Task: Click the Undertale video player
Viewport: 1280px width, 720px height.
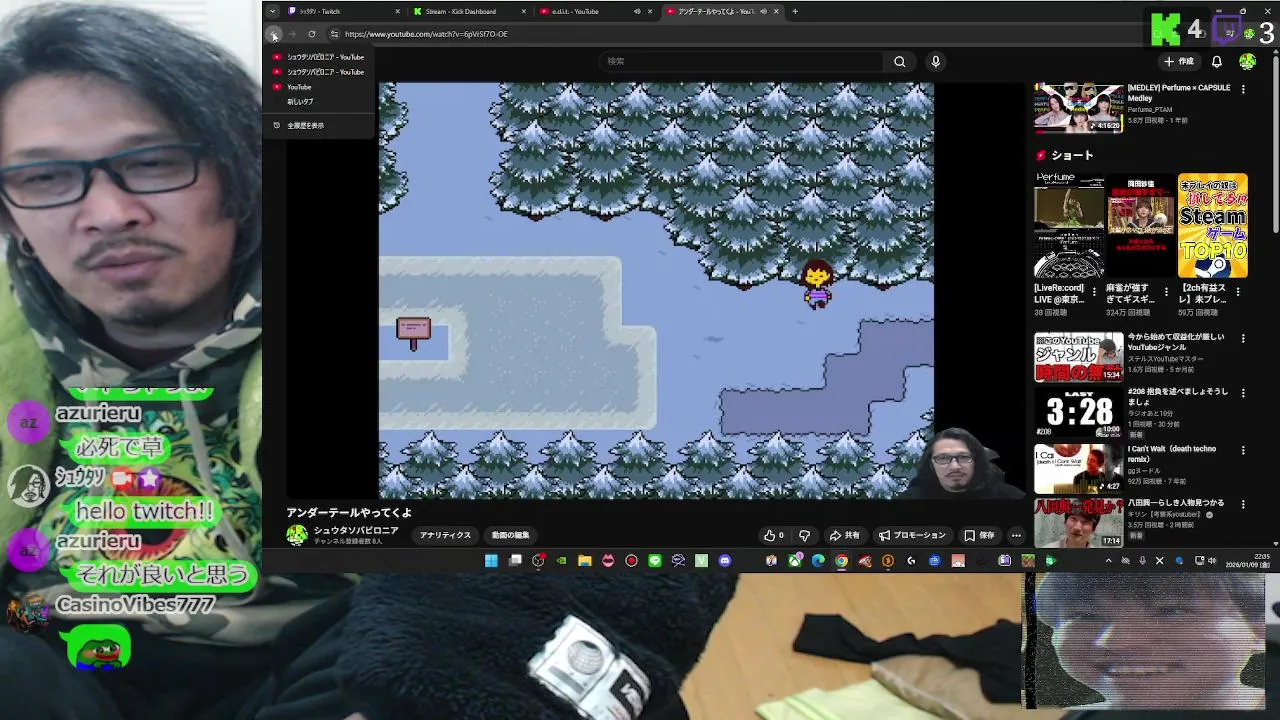Action: point(656,290)
